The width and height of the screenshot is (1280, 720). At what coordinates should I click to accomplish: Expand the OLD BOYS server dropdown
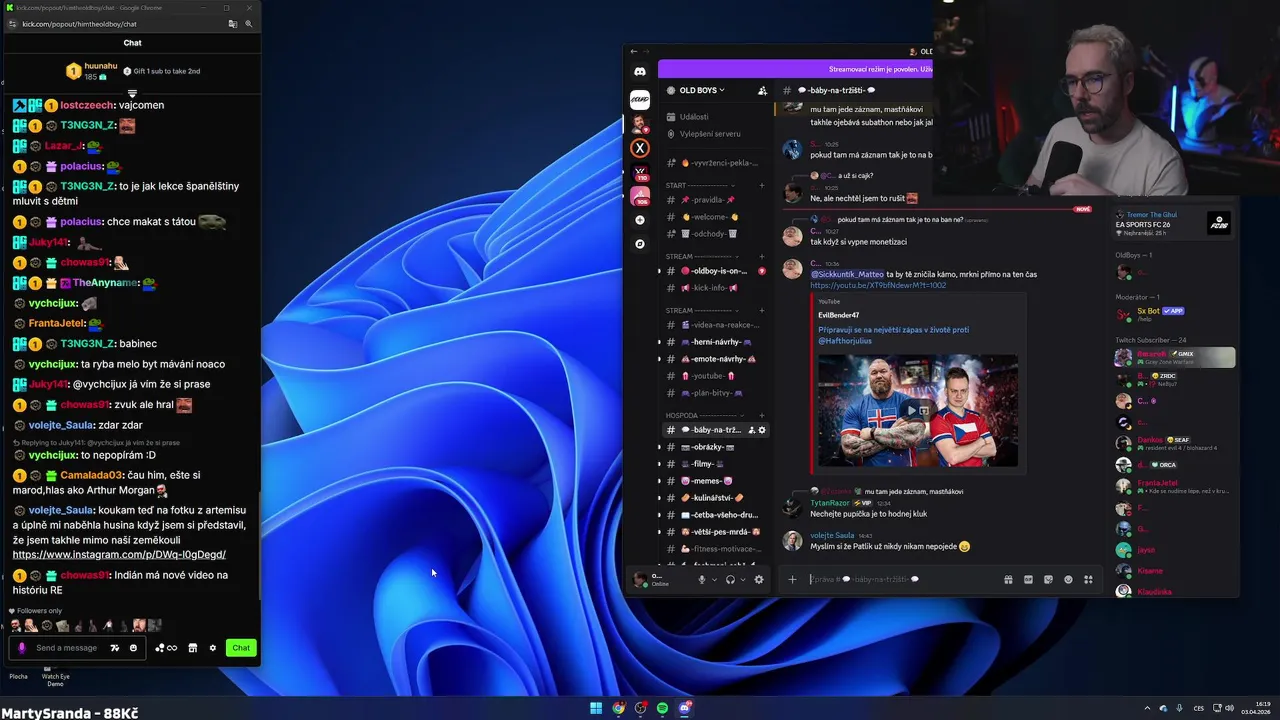(702, 90)
